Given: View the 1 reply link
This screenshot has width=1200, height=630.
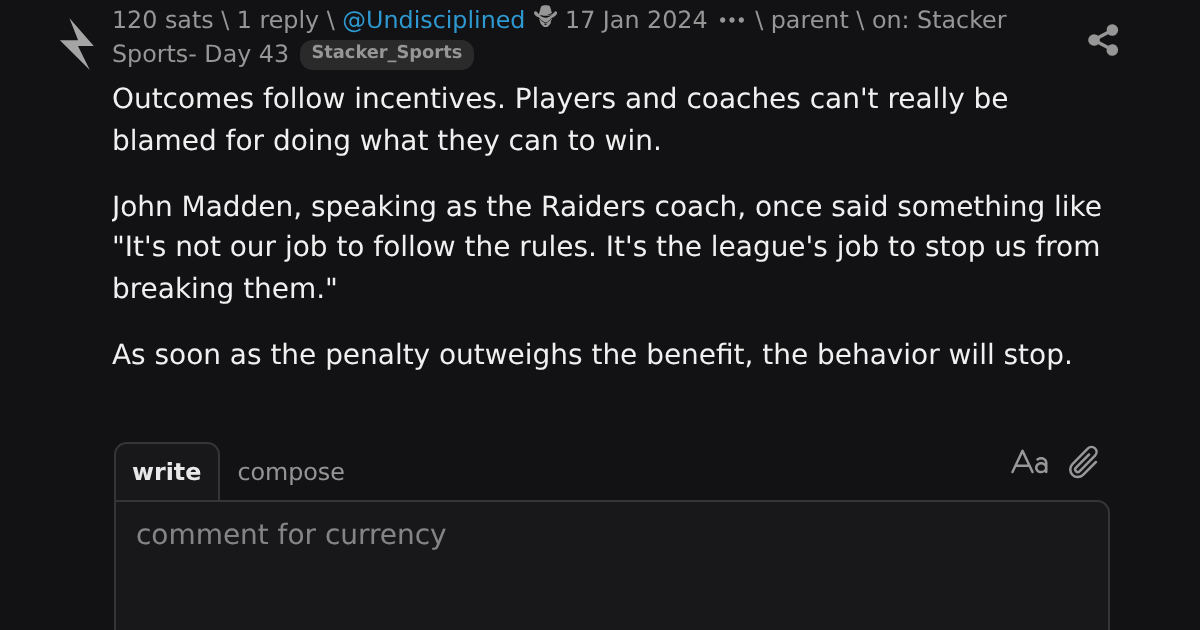Looking at the screenshot, I should tap(277, 20).
